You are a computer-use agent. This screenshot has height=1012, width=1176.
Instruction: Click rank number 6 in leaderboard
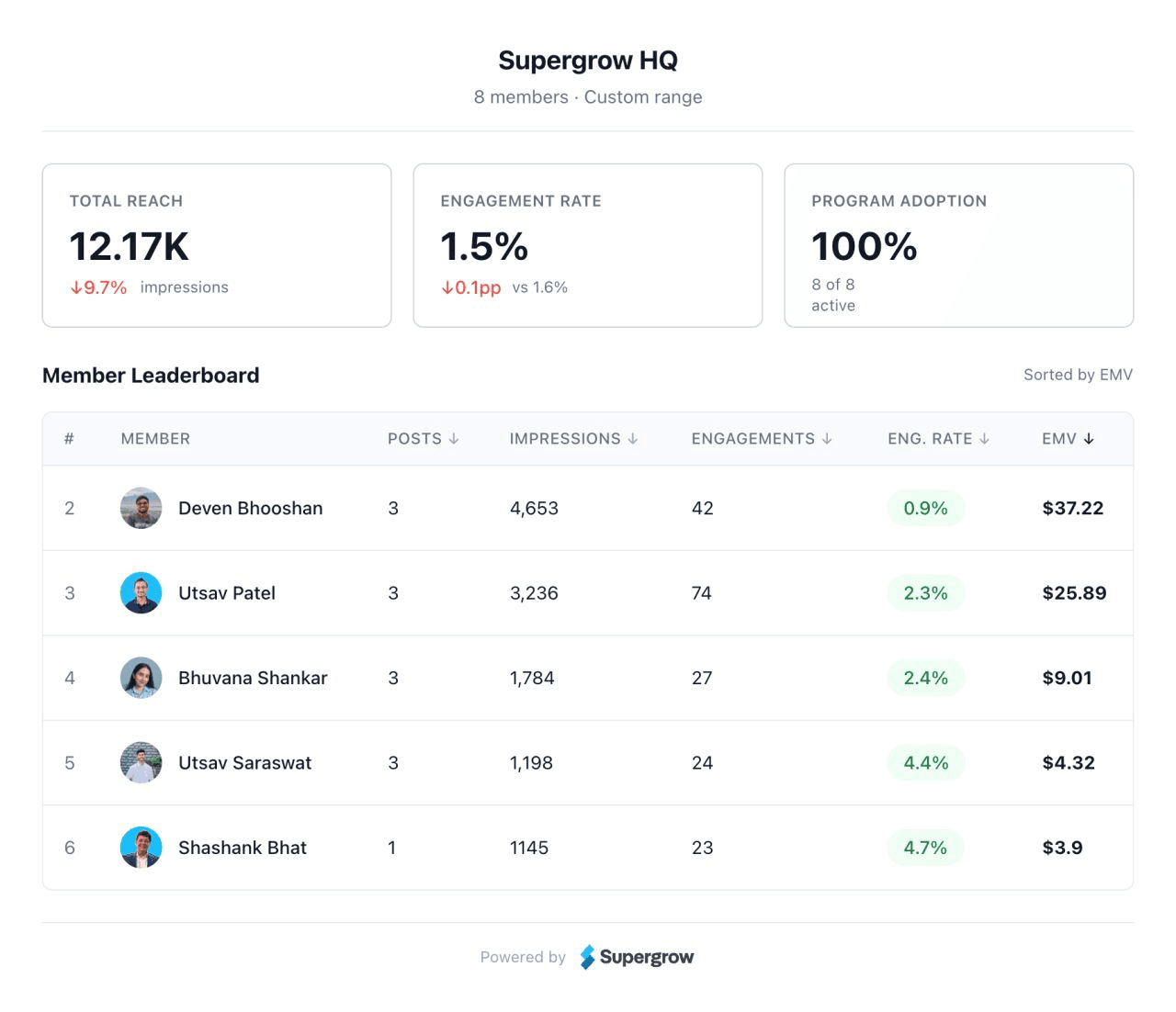(x=70, y=848)
